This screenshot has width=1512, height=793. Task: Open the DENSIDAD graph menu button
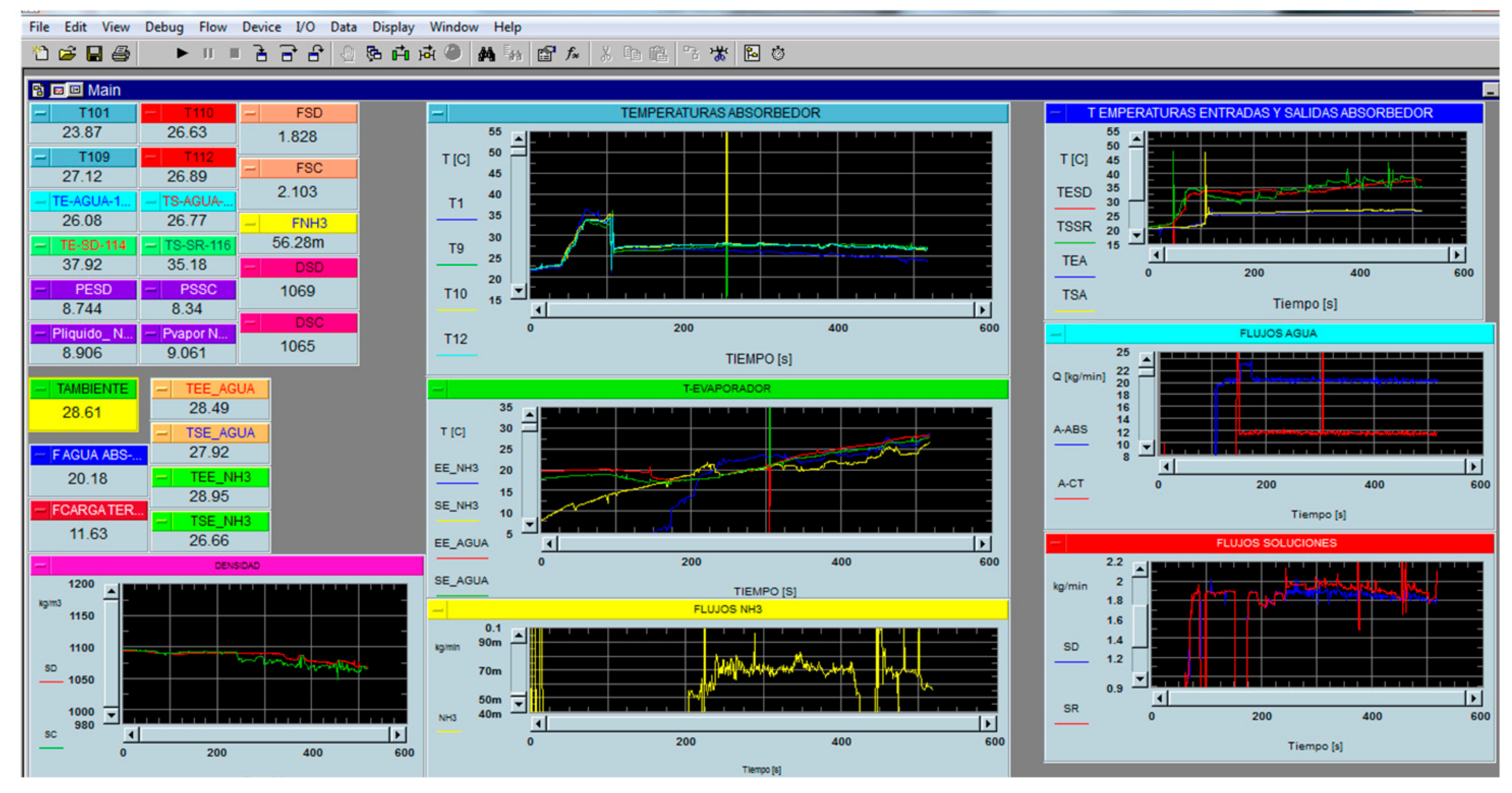[41, 565]
